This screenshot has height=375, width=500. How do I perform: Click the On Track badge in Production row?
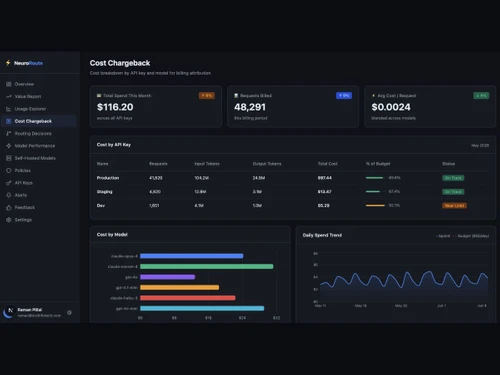tap(453, 178)
